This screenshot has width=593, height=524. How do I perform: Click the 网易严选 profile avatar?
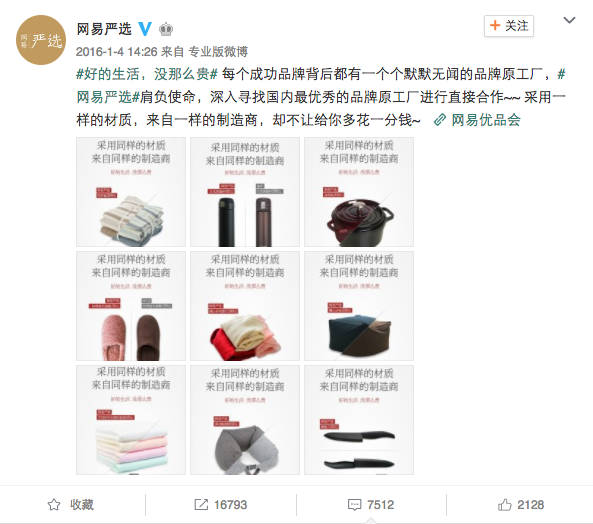(x=41, y=40)
